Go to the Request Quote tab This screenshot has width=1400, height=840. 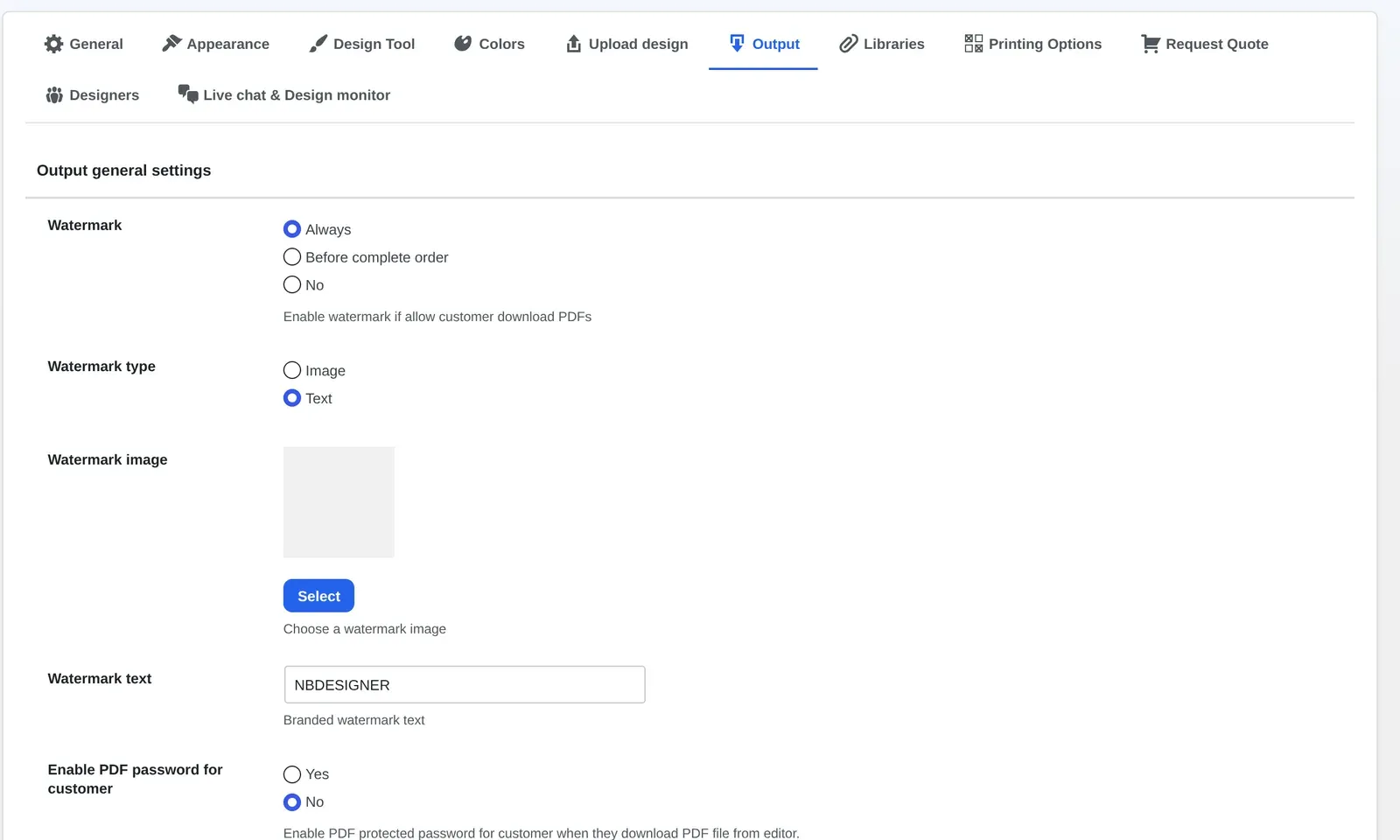click(1205, 44)
